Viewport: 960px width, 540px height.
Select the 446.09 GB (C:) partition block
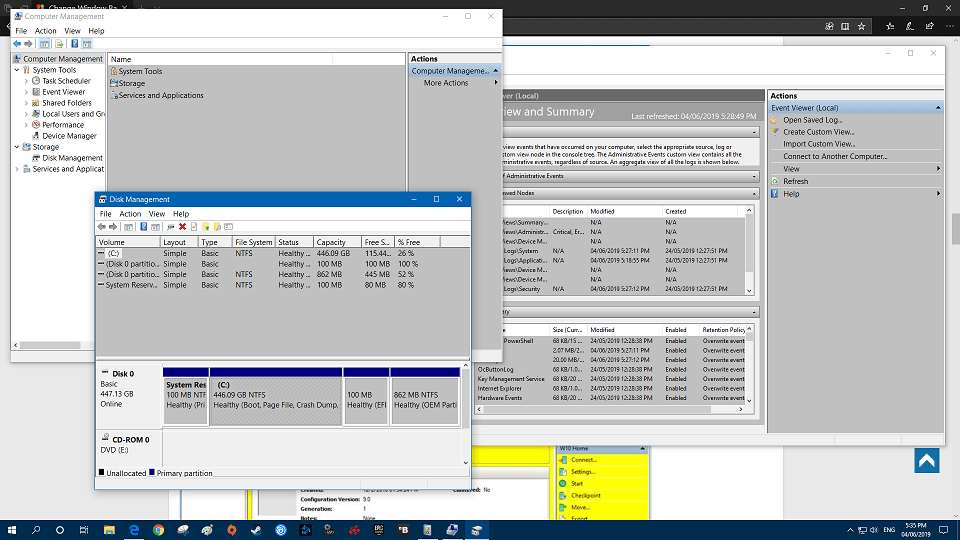point(276,401)
